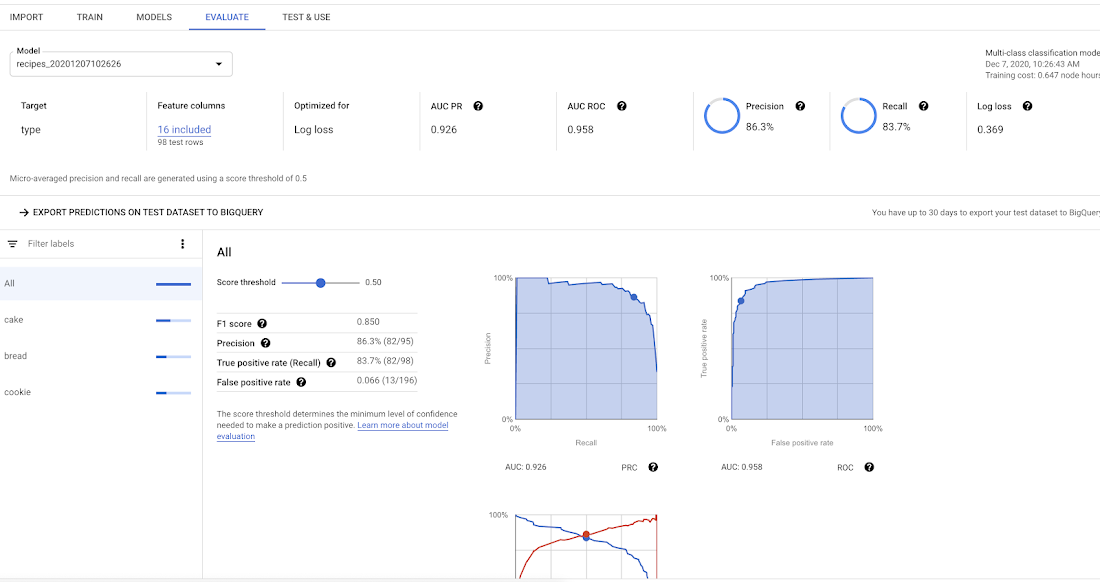Switch to the MODELS tab
Viewport: 1100px width, 582px height.
point(154,17)
